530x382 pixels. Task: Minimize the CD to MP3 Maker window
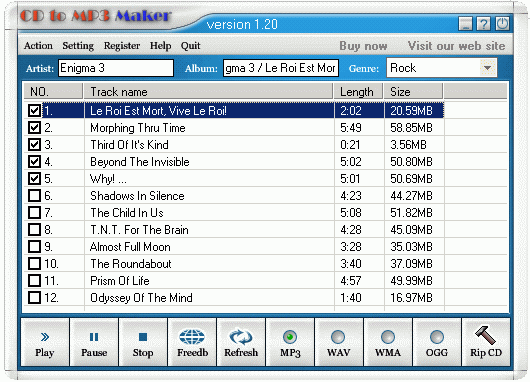[465, 24]
